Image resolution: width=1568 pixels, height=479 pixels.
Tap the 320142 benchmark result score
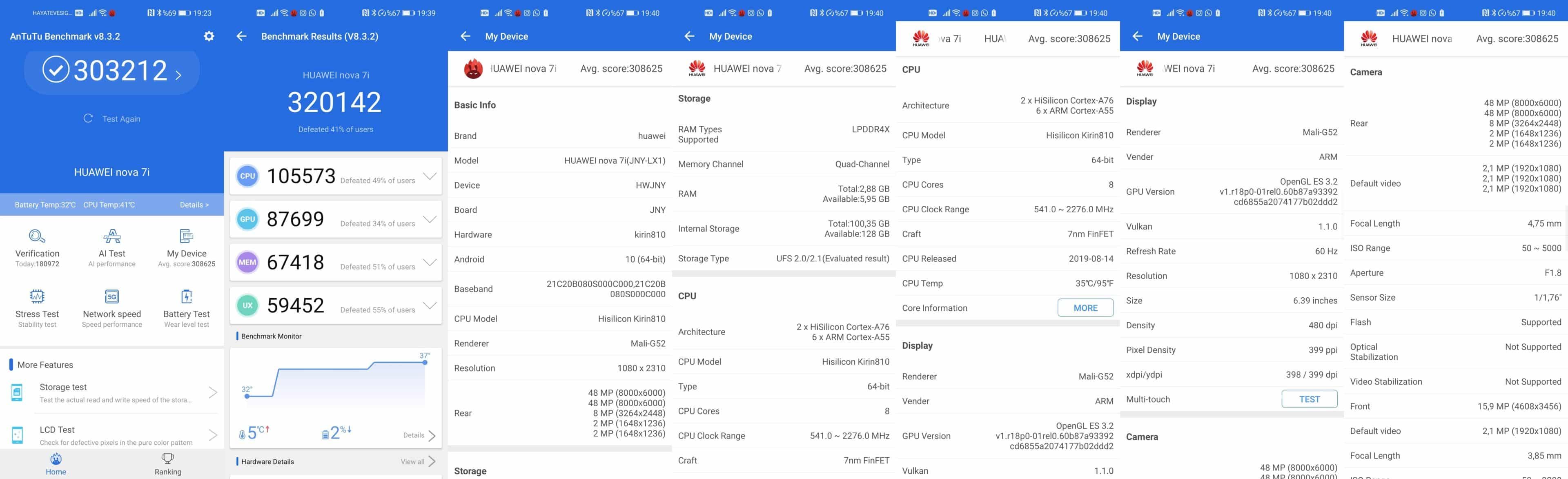(x=335, y=102)
